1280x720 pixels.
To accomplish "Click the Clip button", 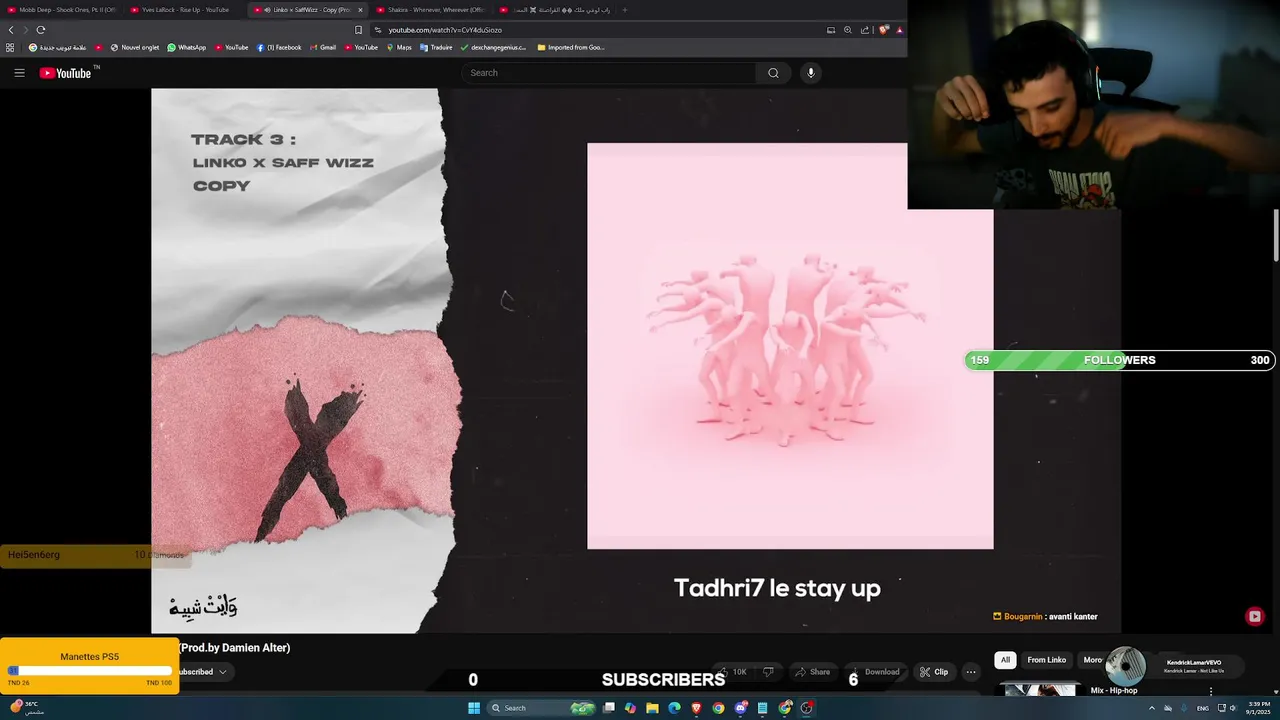I will (934, 672).
